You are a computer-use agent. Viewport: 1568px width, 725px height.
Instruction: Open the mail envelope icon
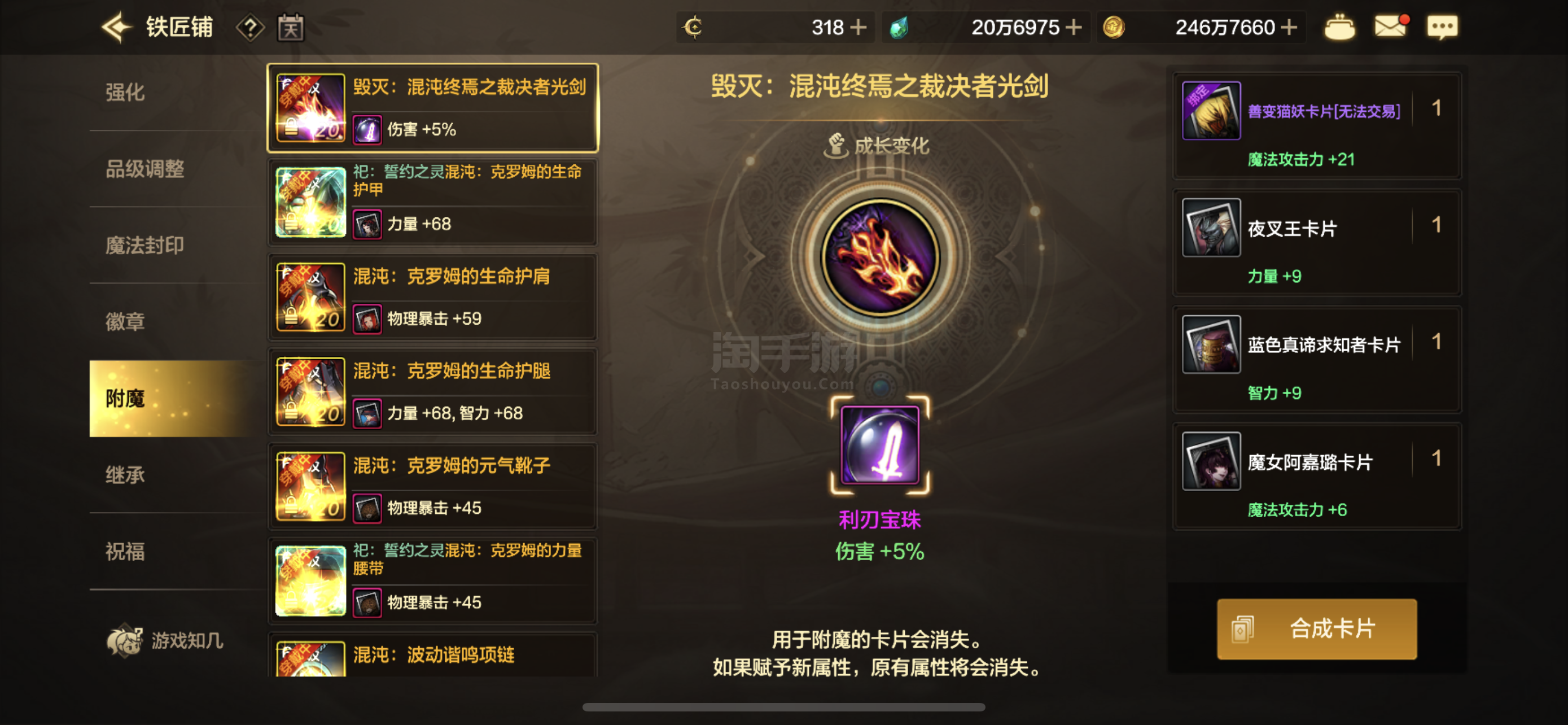pyautogui.click(x=1391, y=26)
